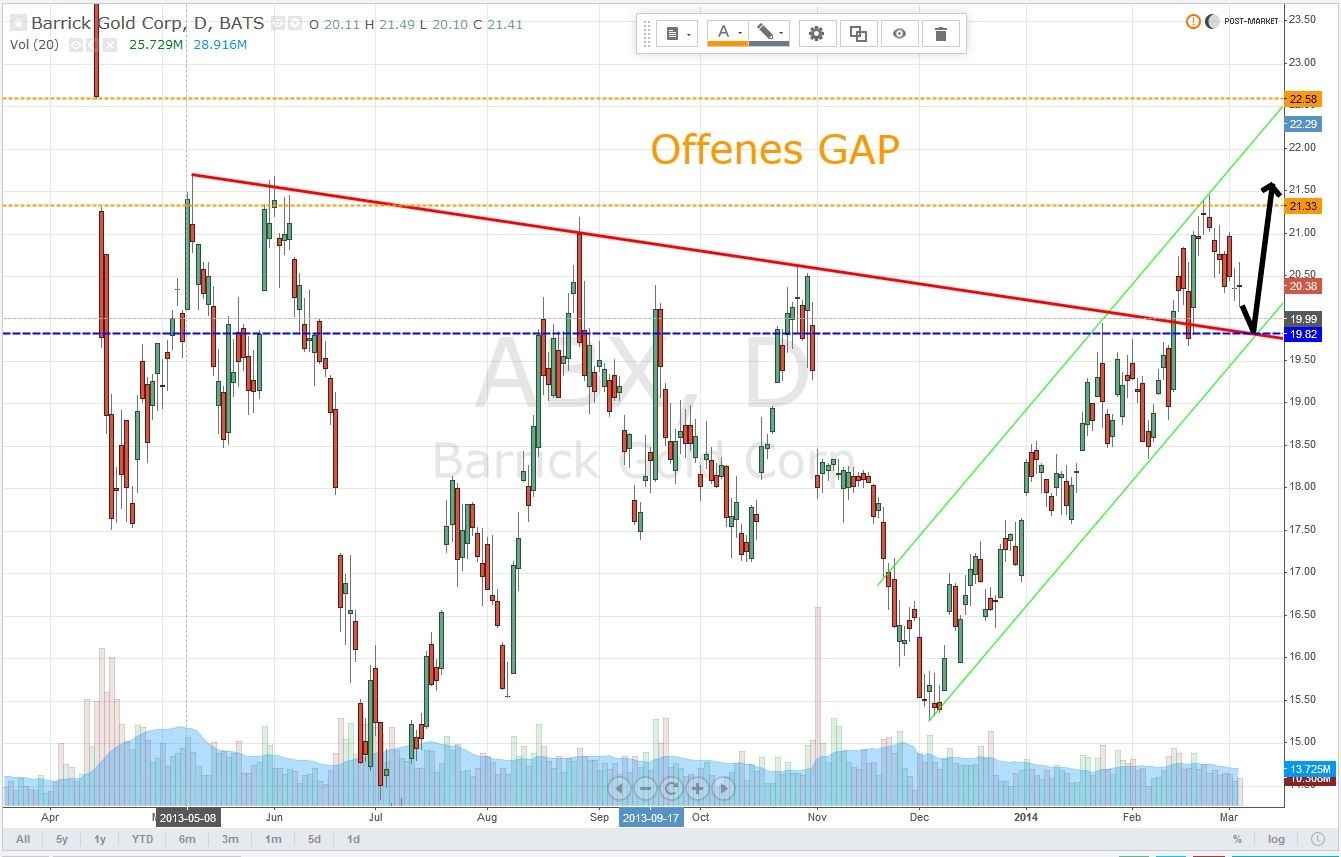
Task: Click the POST-MARKET session label
Action: click(1251, 21)
